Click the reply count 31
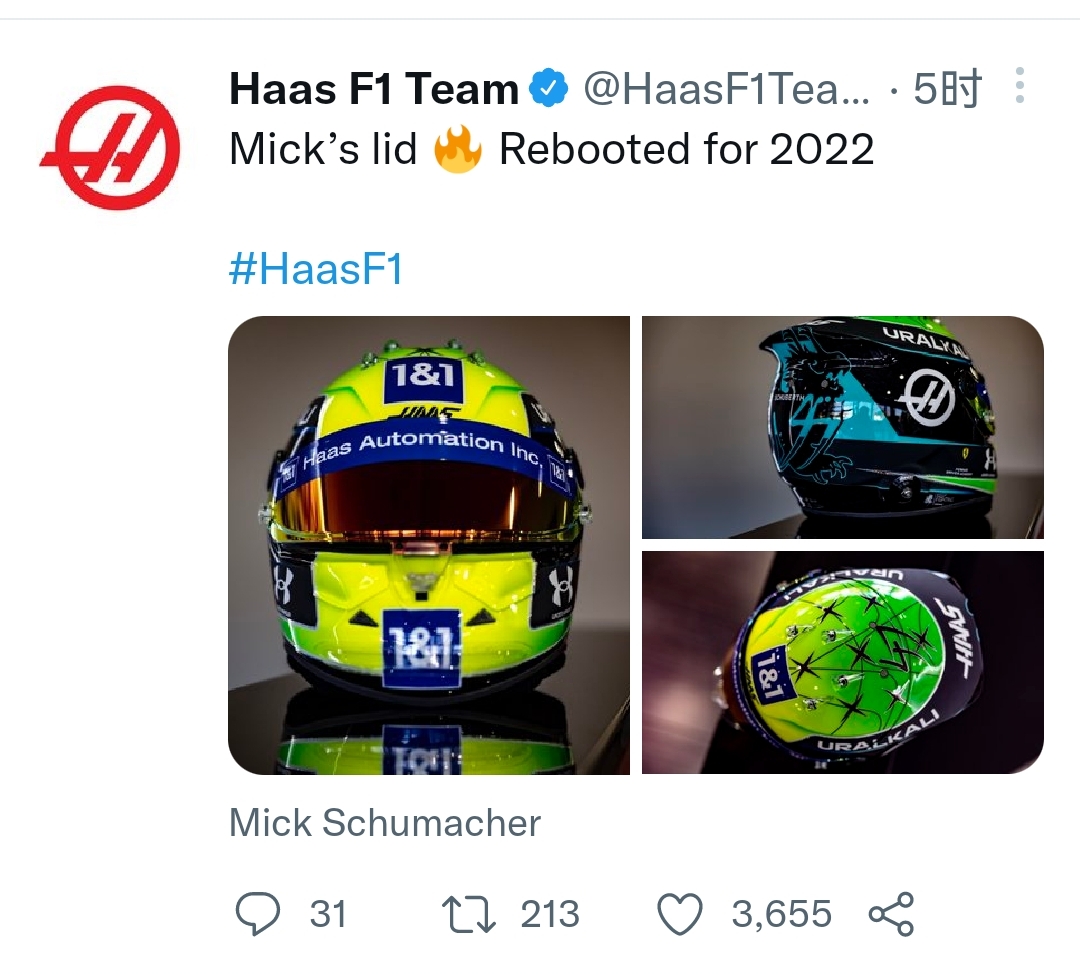 coord(327,914)
